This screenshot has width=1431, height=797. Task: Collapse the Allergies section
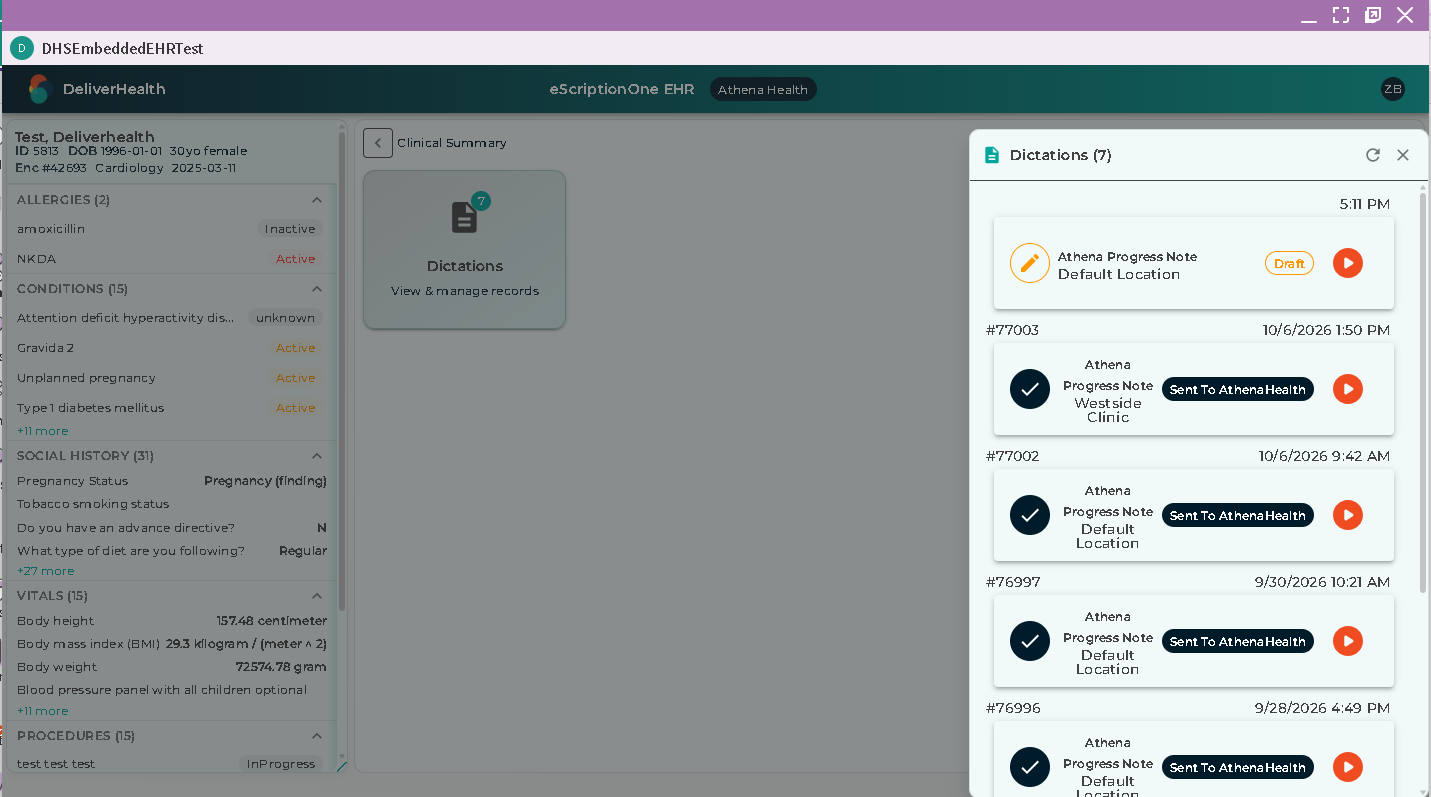[317, 200]
